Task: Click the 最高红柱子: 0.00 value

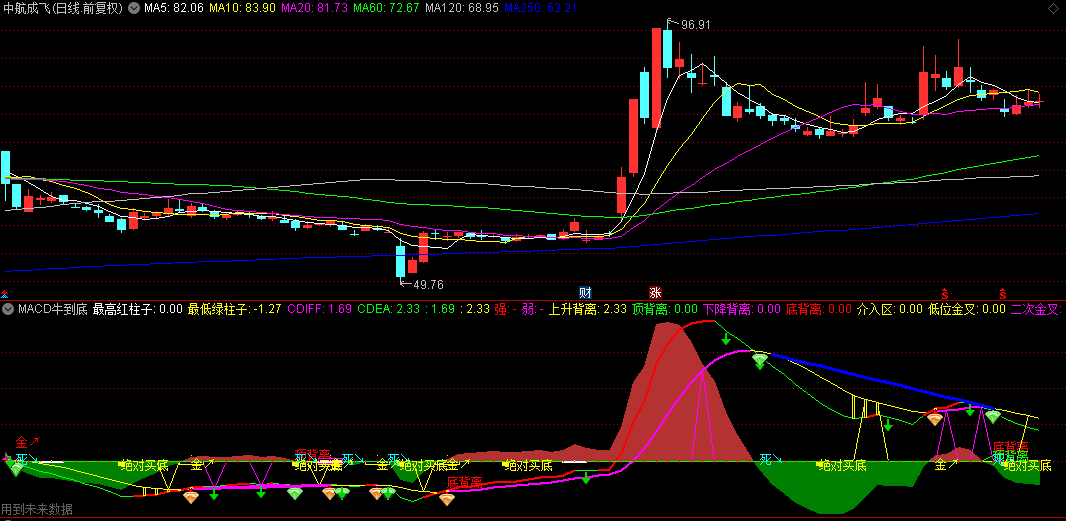Action: tap(138, 310)
